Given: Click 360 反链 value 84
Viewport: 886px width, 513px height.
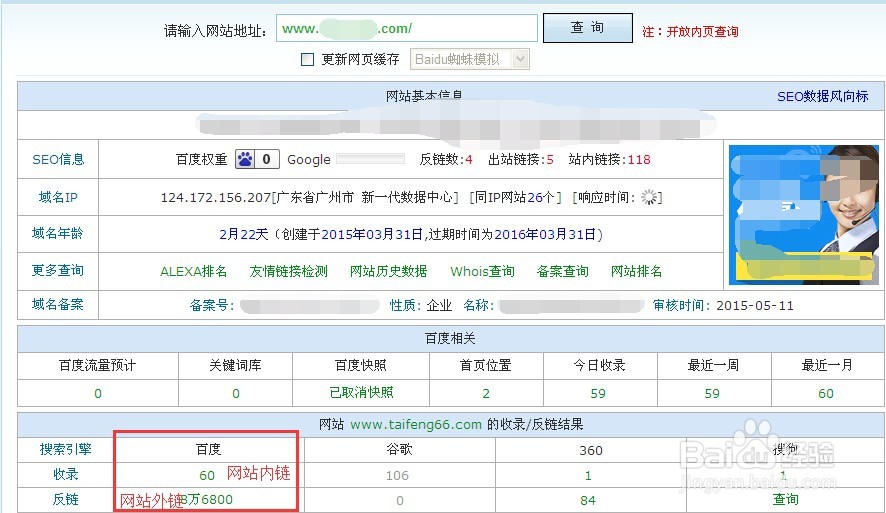Looking at the screenshot, I should [588, 501].
